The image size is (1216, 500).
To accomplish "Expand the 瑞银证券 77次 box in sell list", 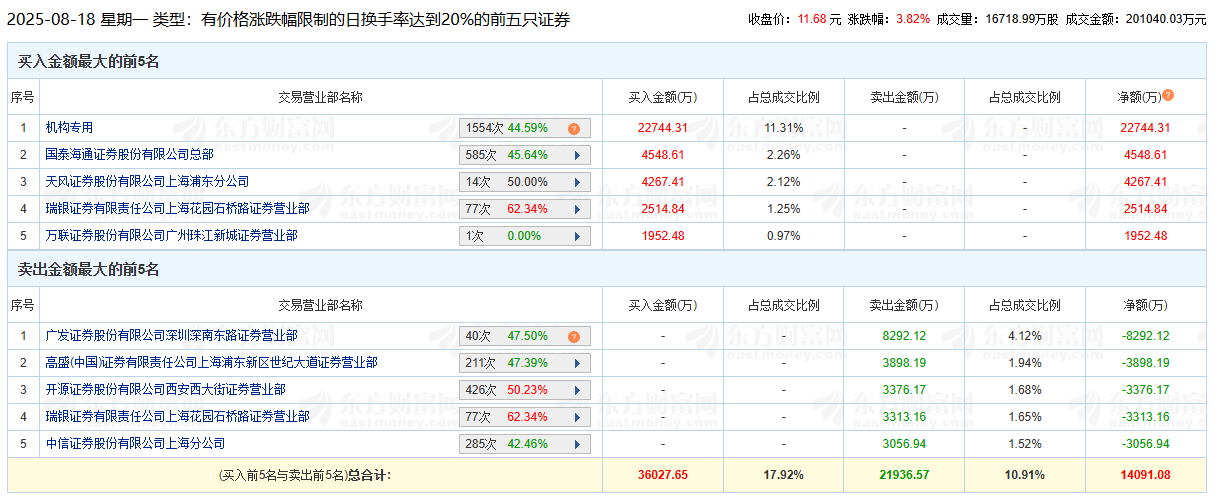I will (525, 417).
